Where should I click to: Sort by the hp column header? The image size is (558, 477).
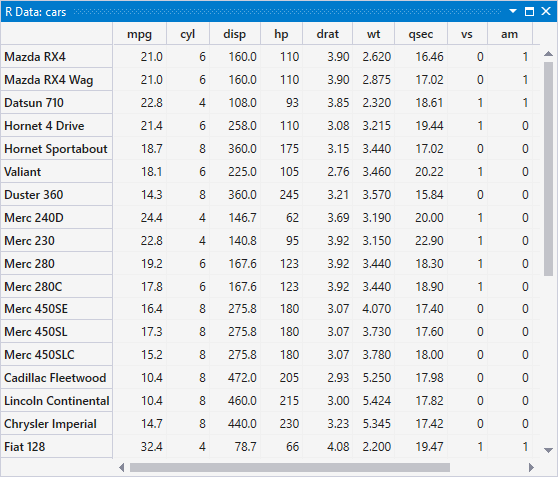click(281, 34)
